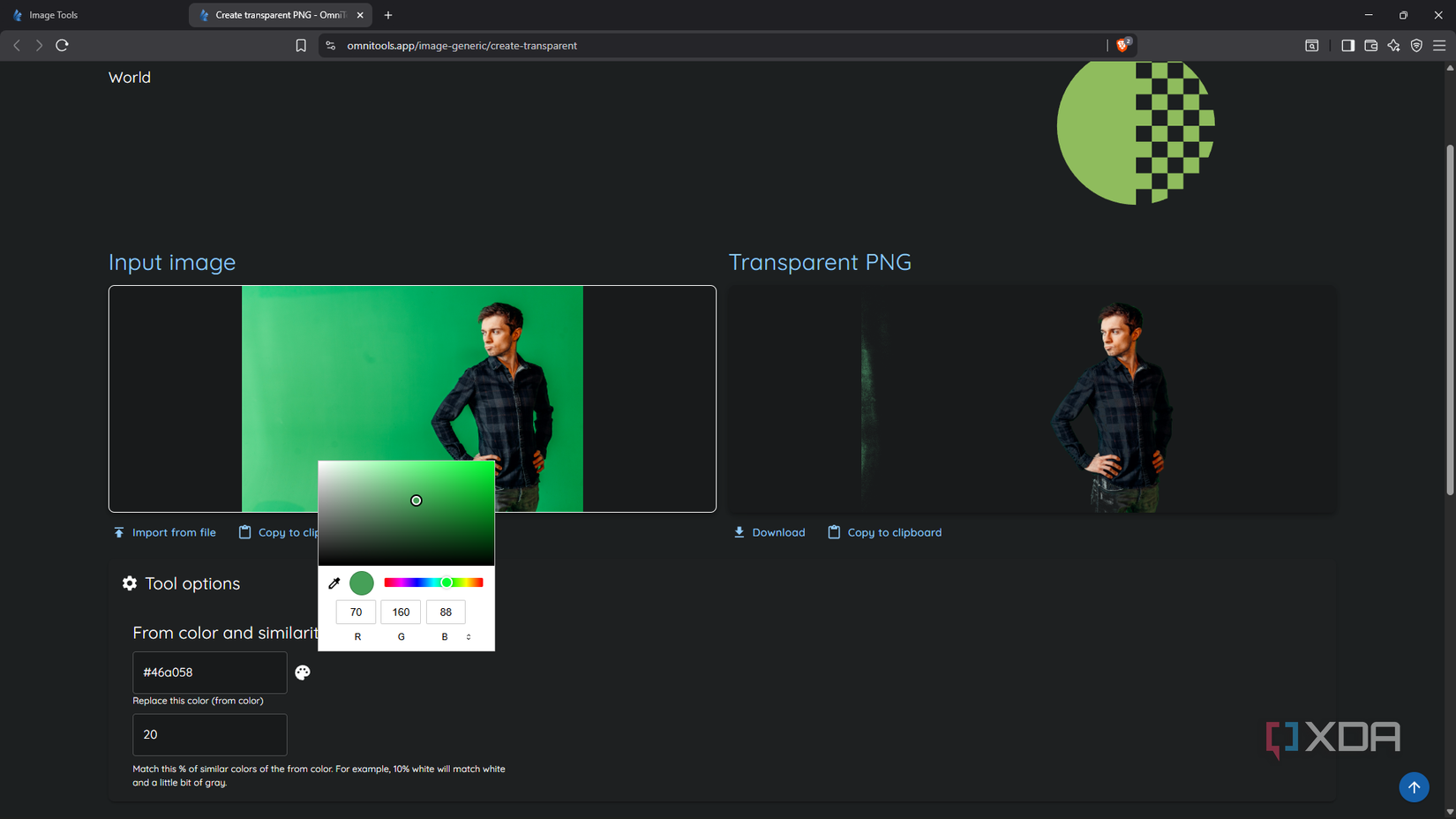Open the browser main menu
1456x819 pixels.
pyautogui.click(x=1439, y=45)
